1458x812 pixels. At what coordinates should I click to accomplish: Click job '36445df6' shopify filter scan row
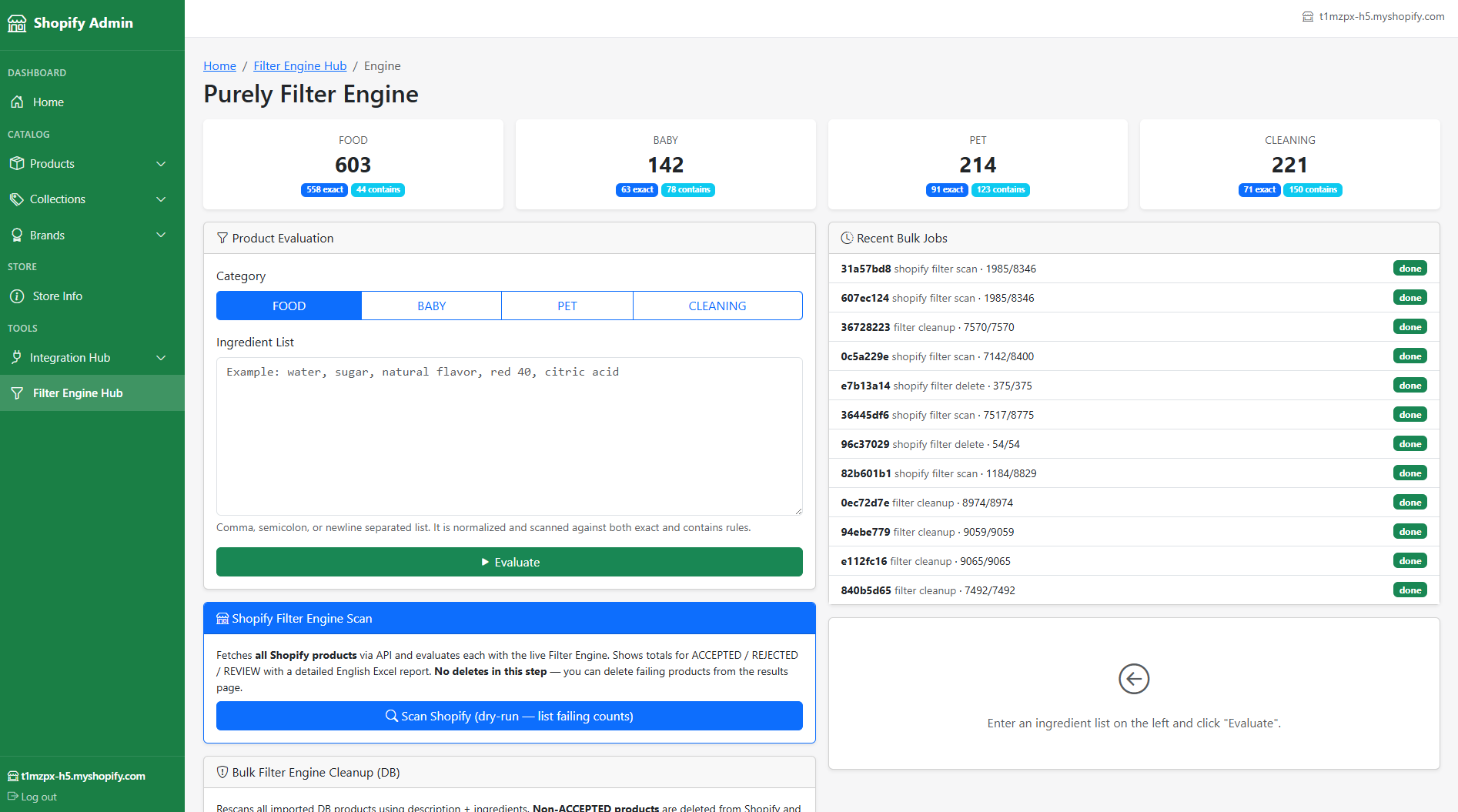click(1134, 415)
